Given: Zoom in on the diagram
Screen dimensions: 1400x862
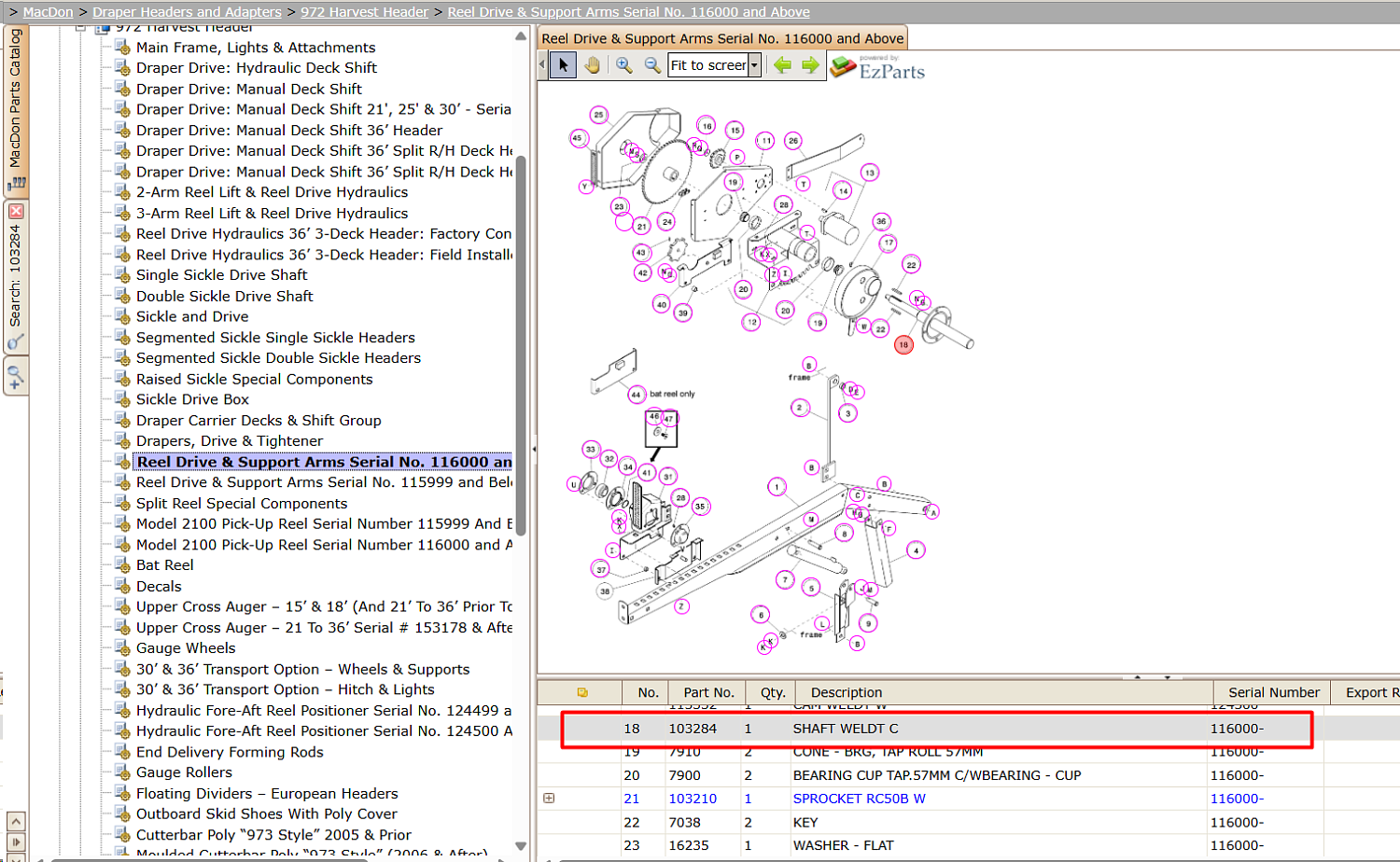Looking at the screenshot, I should pos(623,65).
